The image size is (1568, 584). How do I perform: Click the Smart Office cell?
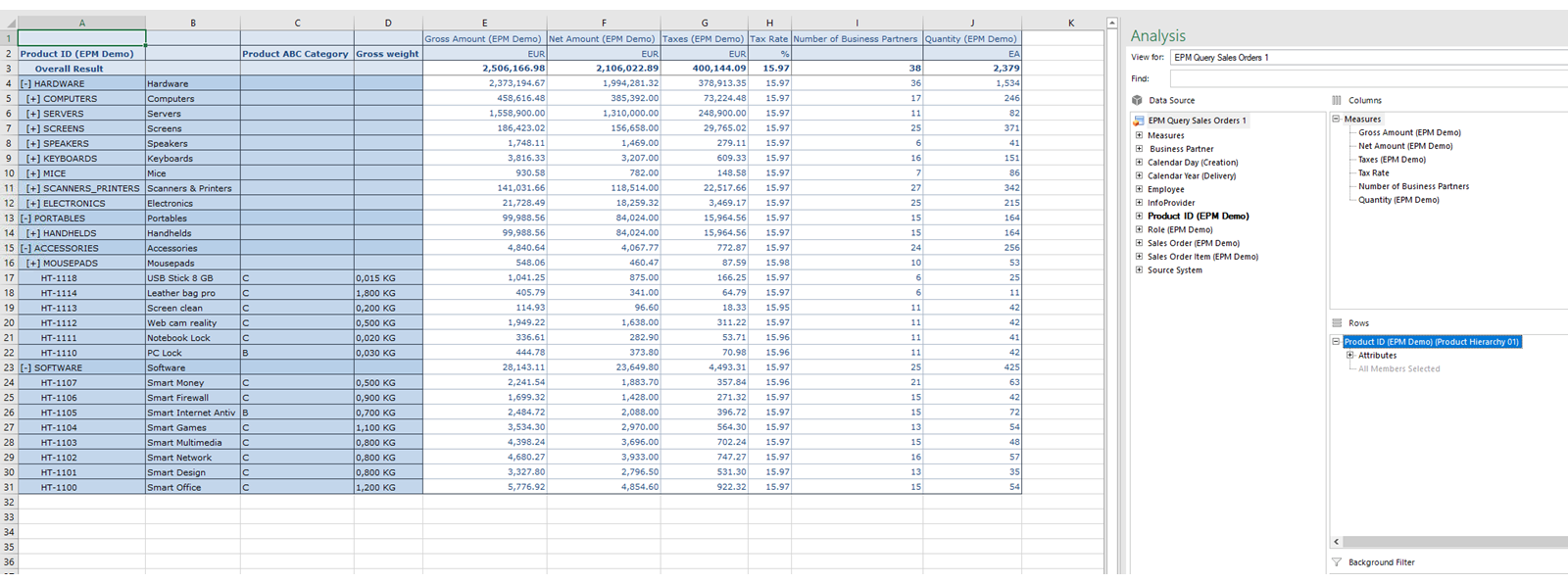193,487
